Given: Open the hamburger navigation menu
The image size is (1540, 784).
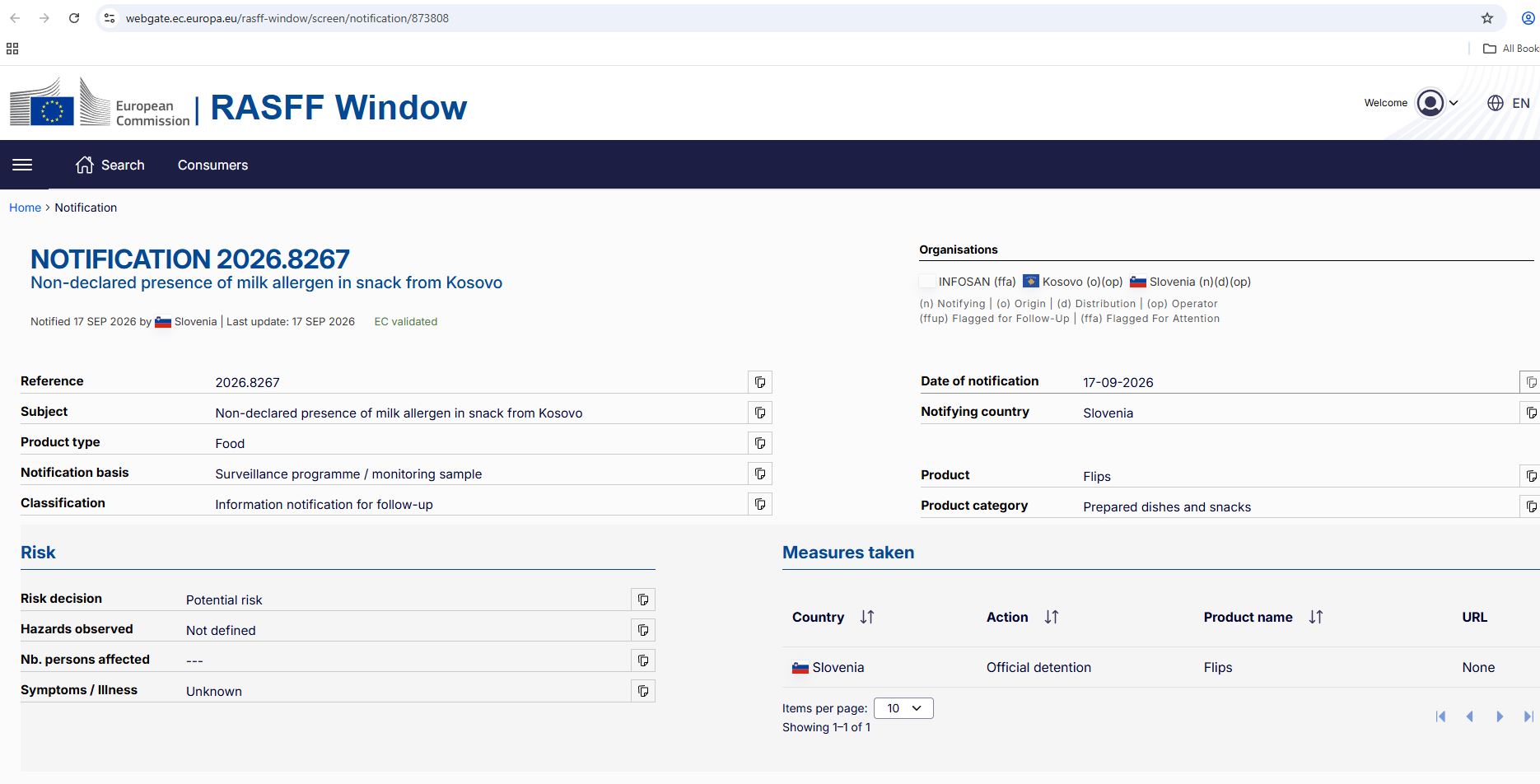Looking at the screenshot, I should 22,165.
